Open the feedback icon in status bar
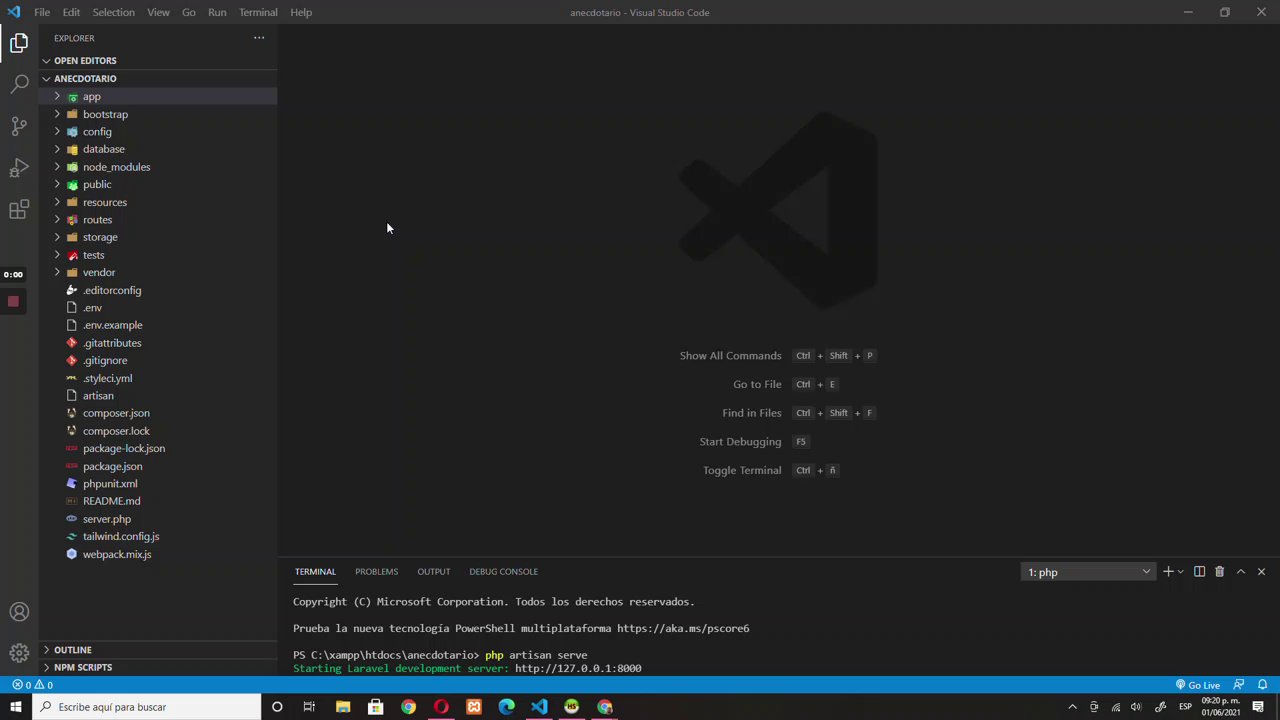Viewport: 1280px width, 720px height. click(1239, 685)
